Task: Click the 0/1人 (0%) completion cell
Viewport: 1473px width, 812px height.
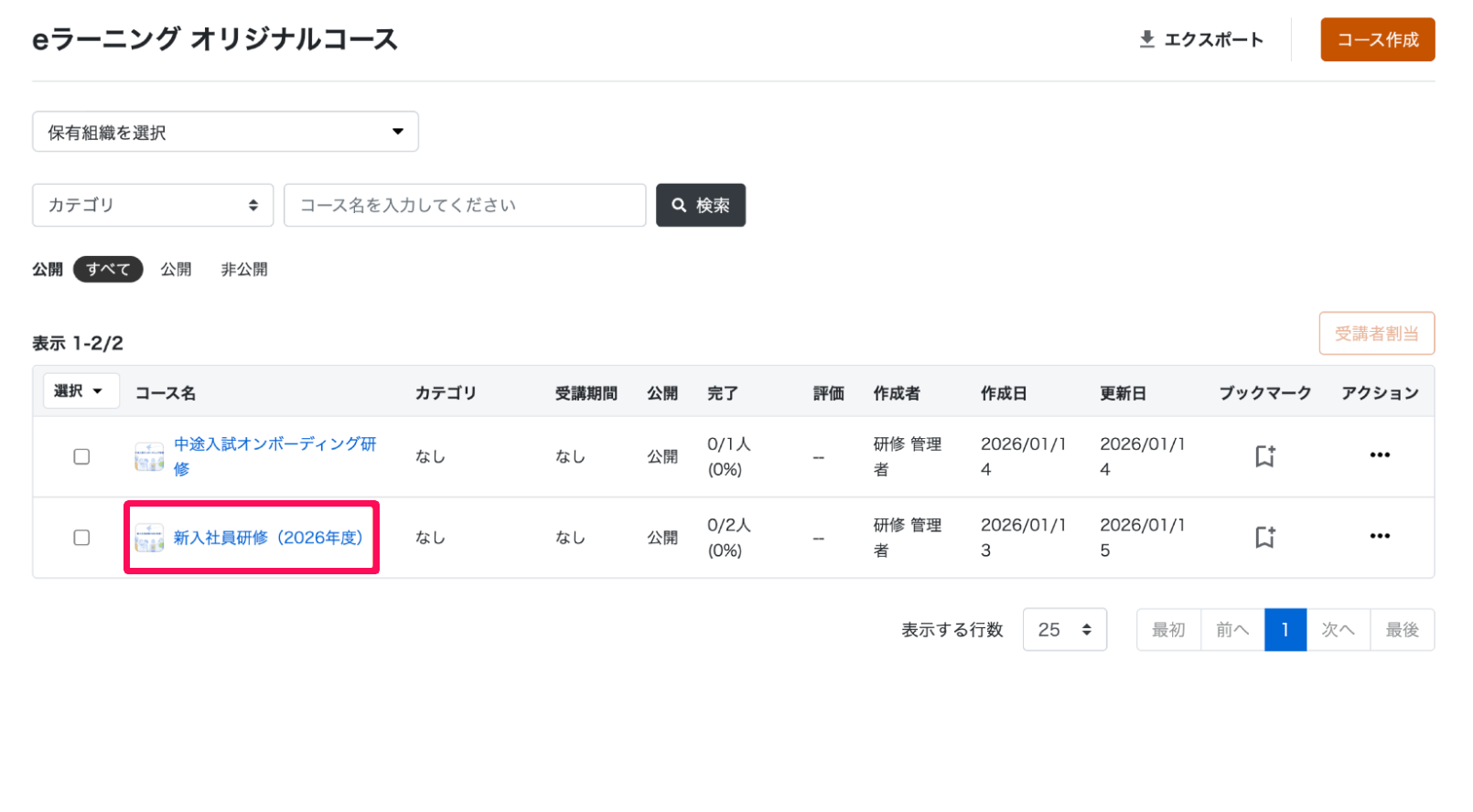Action: [729, 456]
